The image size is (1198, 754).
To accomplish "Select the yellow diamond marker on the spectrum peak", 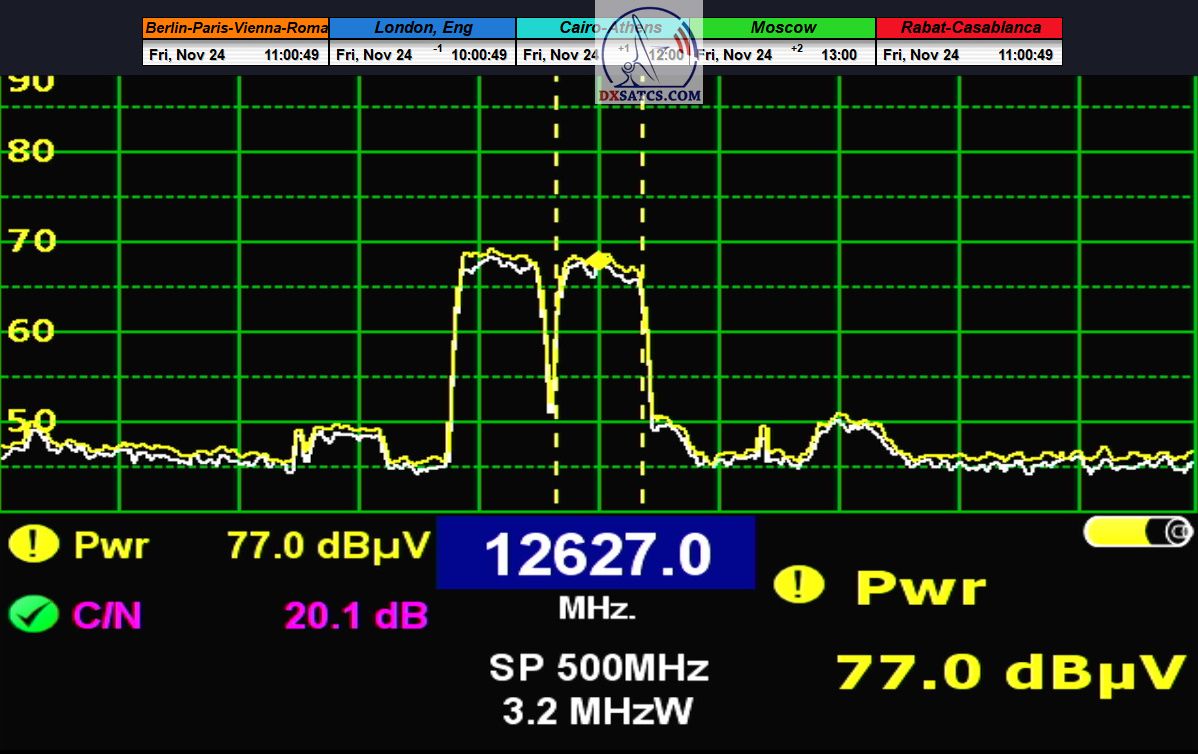I will pyautogui.click(x=597, y=260).
